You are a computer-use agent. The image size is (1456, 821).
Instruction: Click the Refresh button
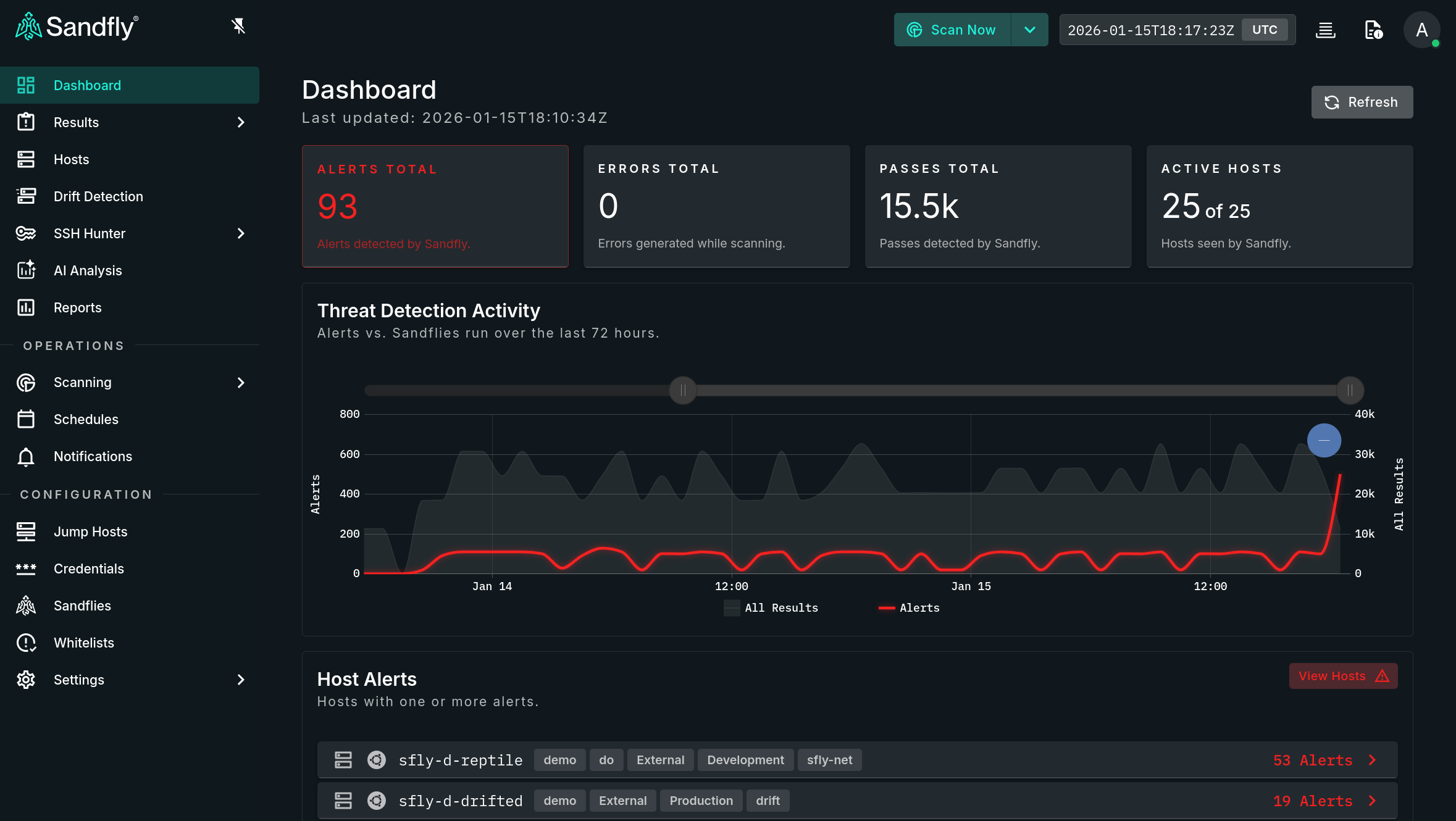[1362, 102]
